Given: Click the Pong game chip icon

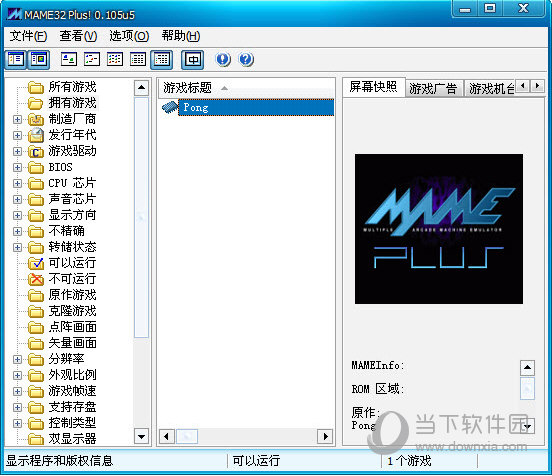Looking at the screenshot, I should click(170, 107).
